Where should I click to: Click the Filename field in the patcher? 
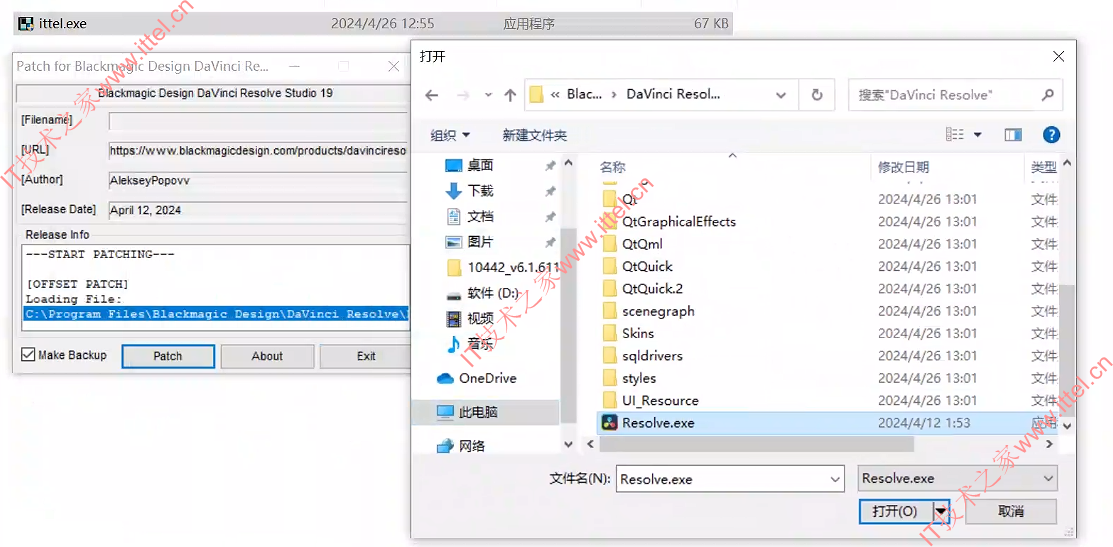click(x=259, y=121)
